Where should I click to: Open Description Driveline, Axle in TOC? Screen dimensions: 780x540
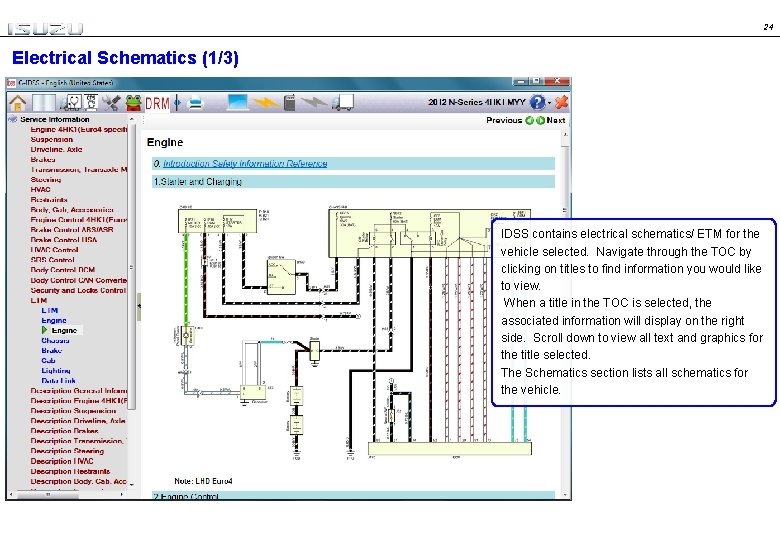78,421
